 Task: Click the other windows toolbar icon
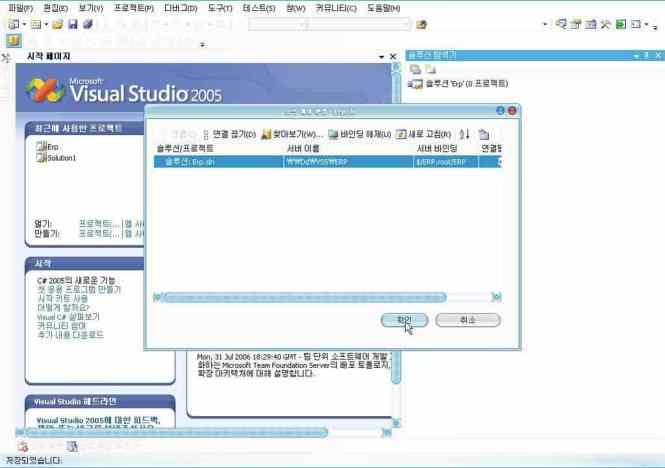coord(636,24)
